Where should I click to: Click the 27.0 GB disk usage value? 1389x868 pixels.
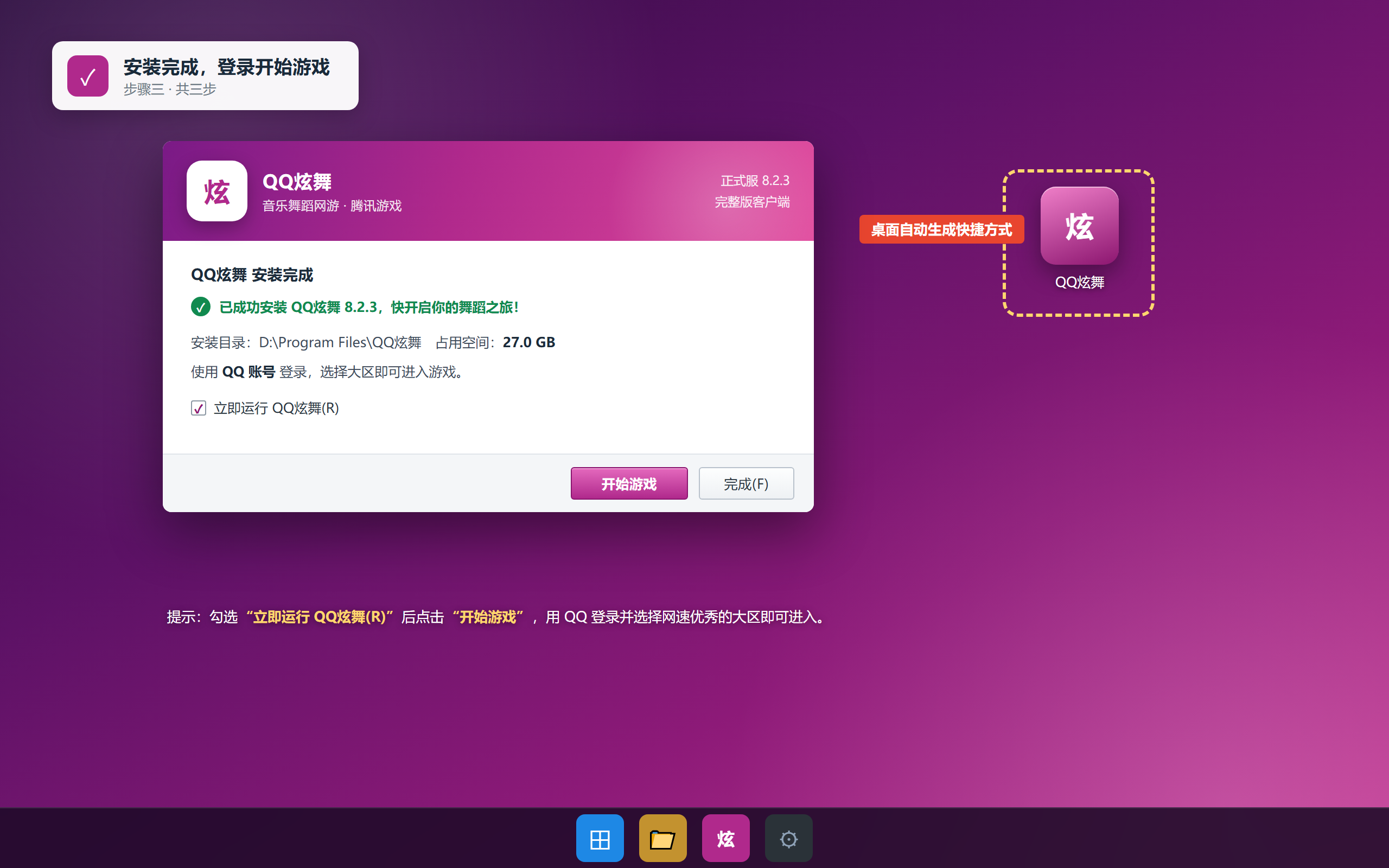point(528,343)
